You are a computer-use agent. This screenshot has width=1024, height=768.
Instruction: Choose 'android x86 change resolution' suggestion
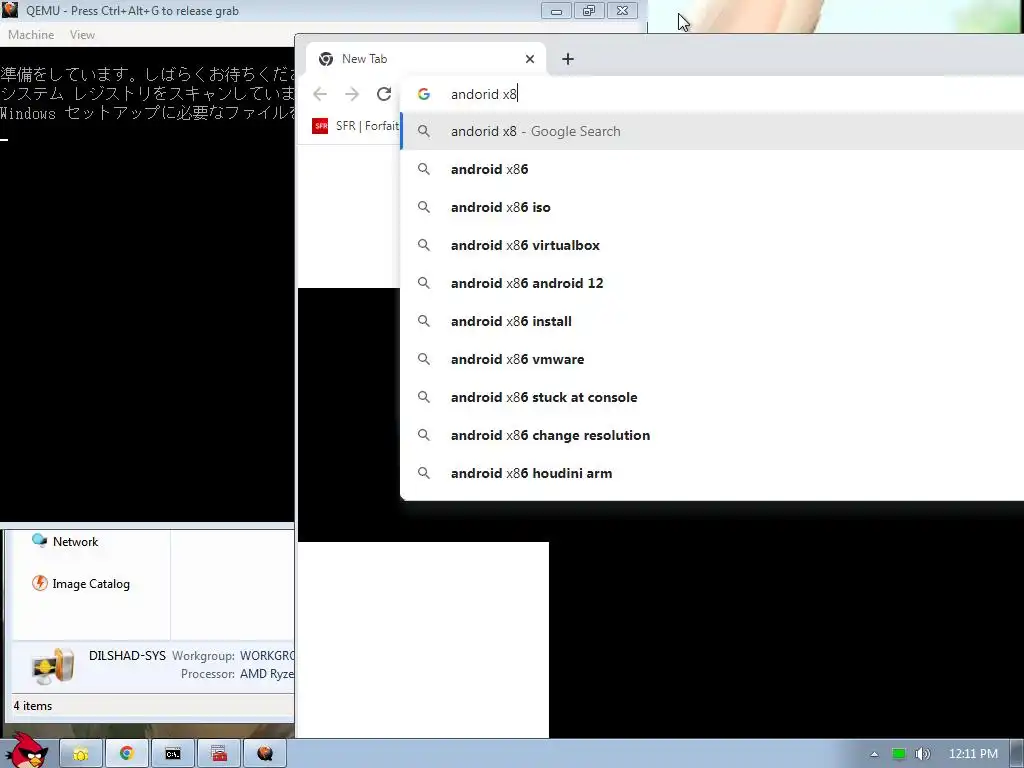coord(712,435)
